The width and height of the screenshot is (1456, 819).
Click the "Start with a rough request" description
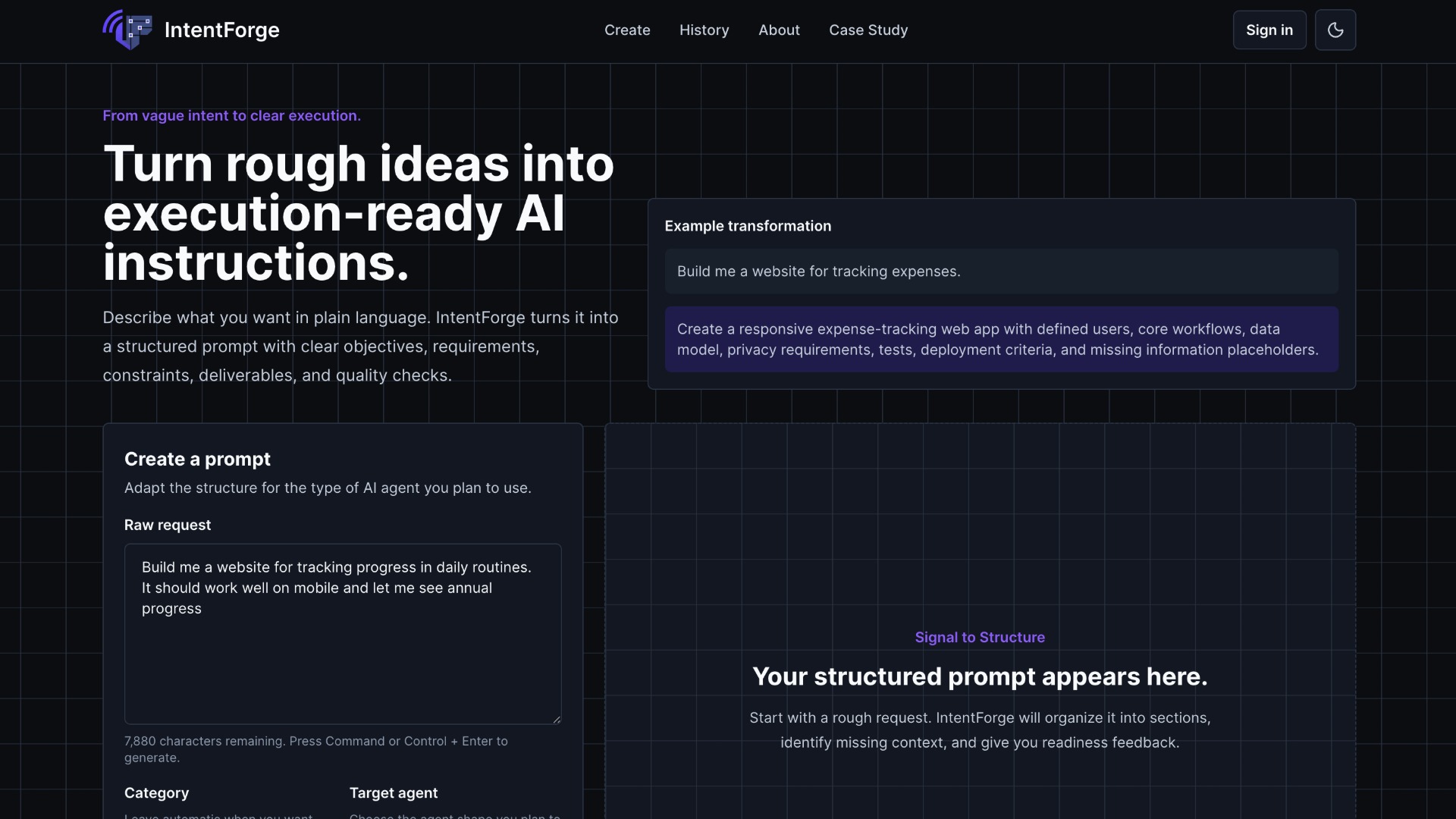(980, 730)
